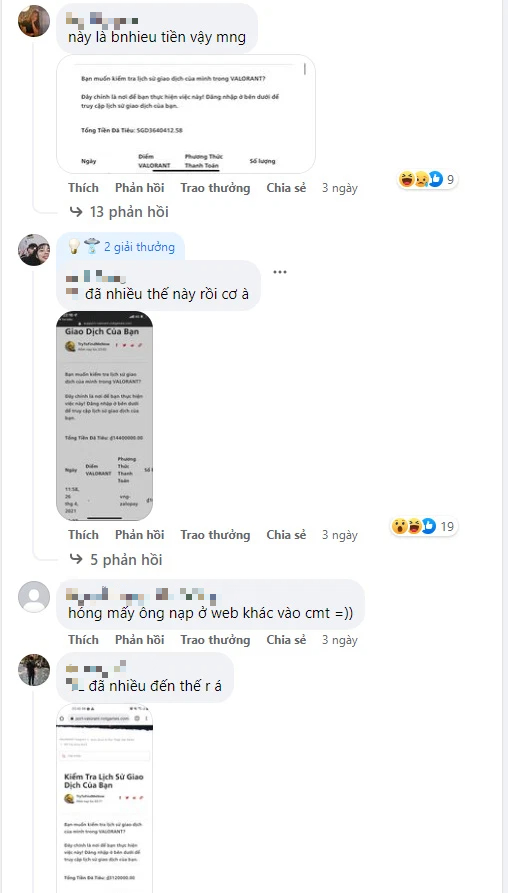Screen dimensions: 508x893
Task: Open the SGD transaction screenshot in first comment
Action: tap(186, 114)
